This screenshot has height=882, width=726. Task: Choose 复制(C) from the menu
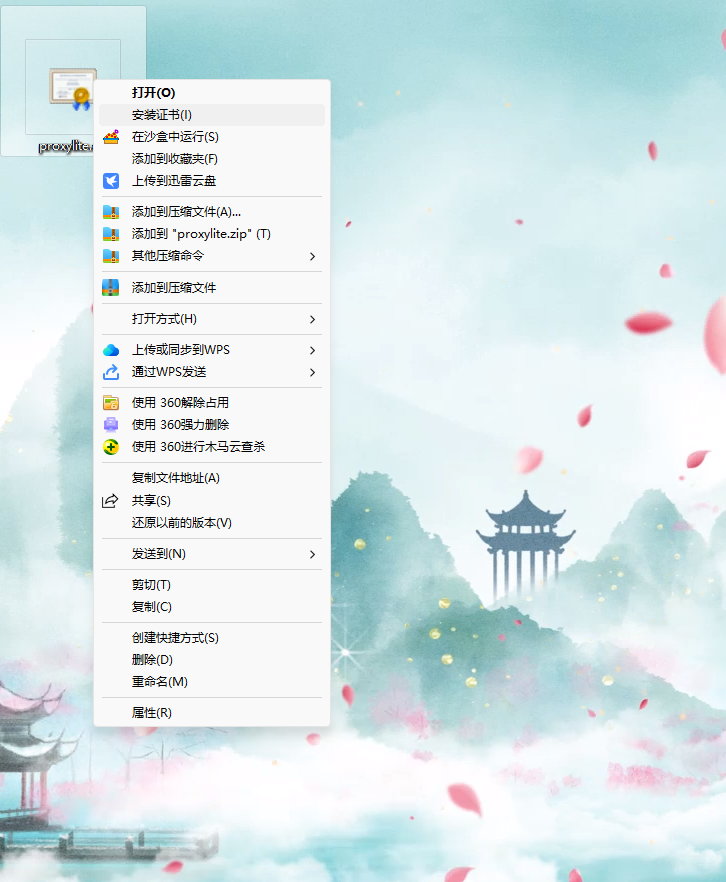pyautogui.click(x=211, y=607)
